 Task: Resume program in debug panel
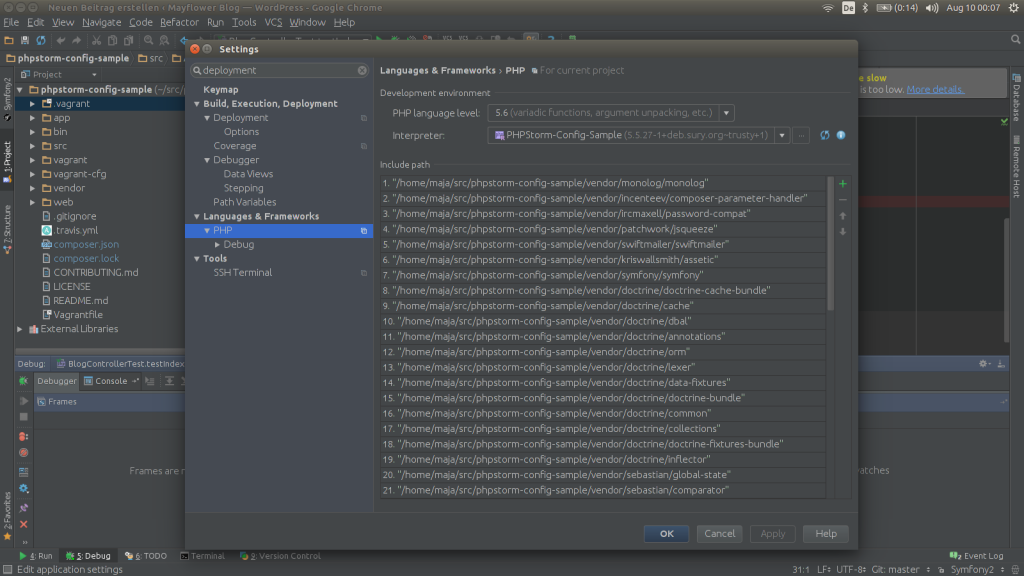[24, 401]
